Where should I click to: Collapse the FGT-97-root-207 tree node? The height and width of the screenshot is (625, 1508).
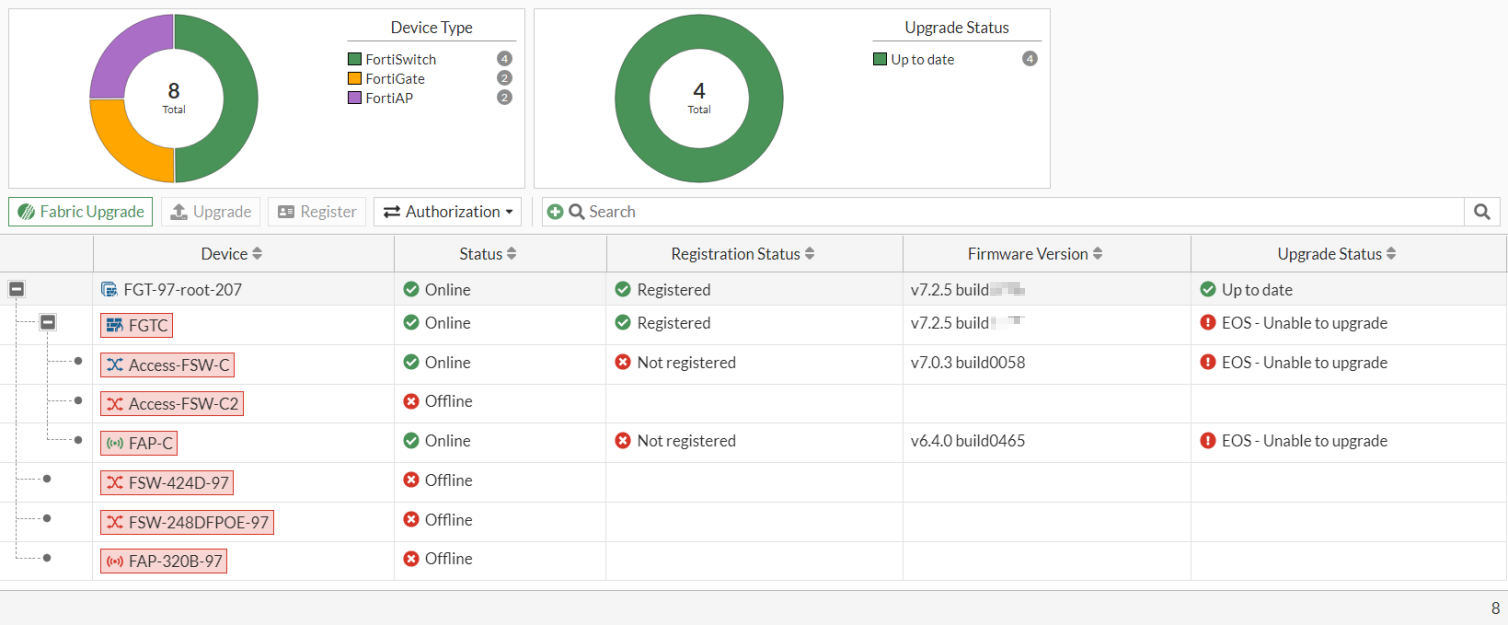pyautogui.click(x=16, y=290)
